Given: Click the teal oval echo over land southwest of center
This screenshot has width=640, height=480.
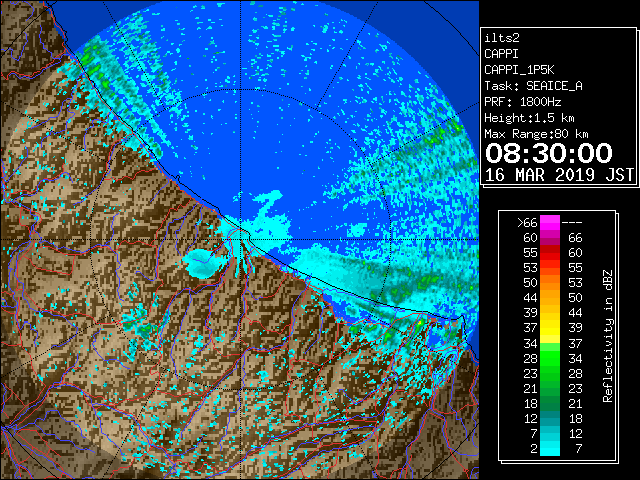Looking at the screenshot, I should [203, 262].
